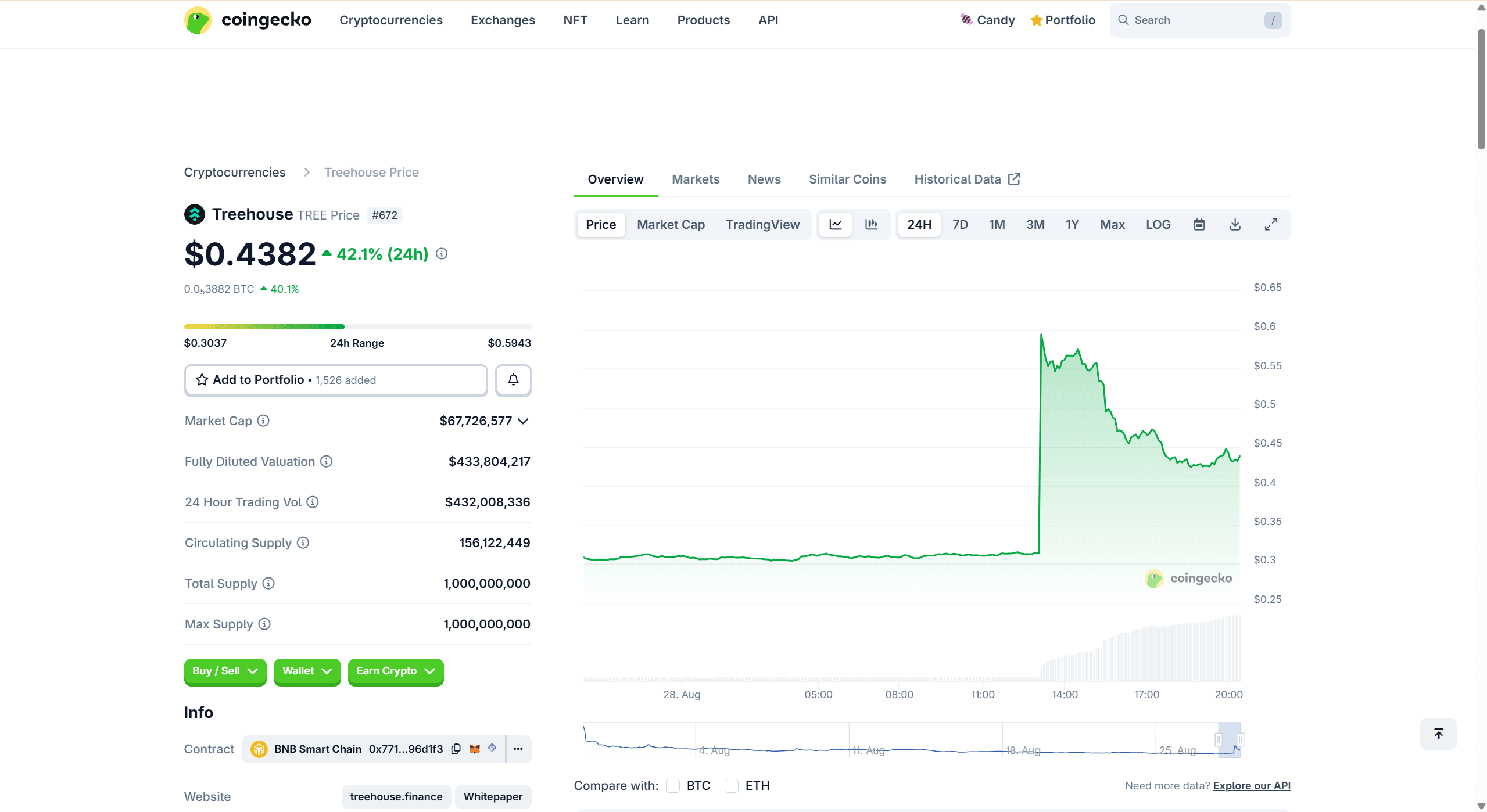
Task: Toggle the LOG scale option
Action: [1158, 224]
